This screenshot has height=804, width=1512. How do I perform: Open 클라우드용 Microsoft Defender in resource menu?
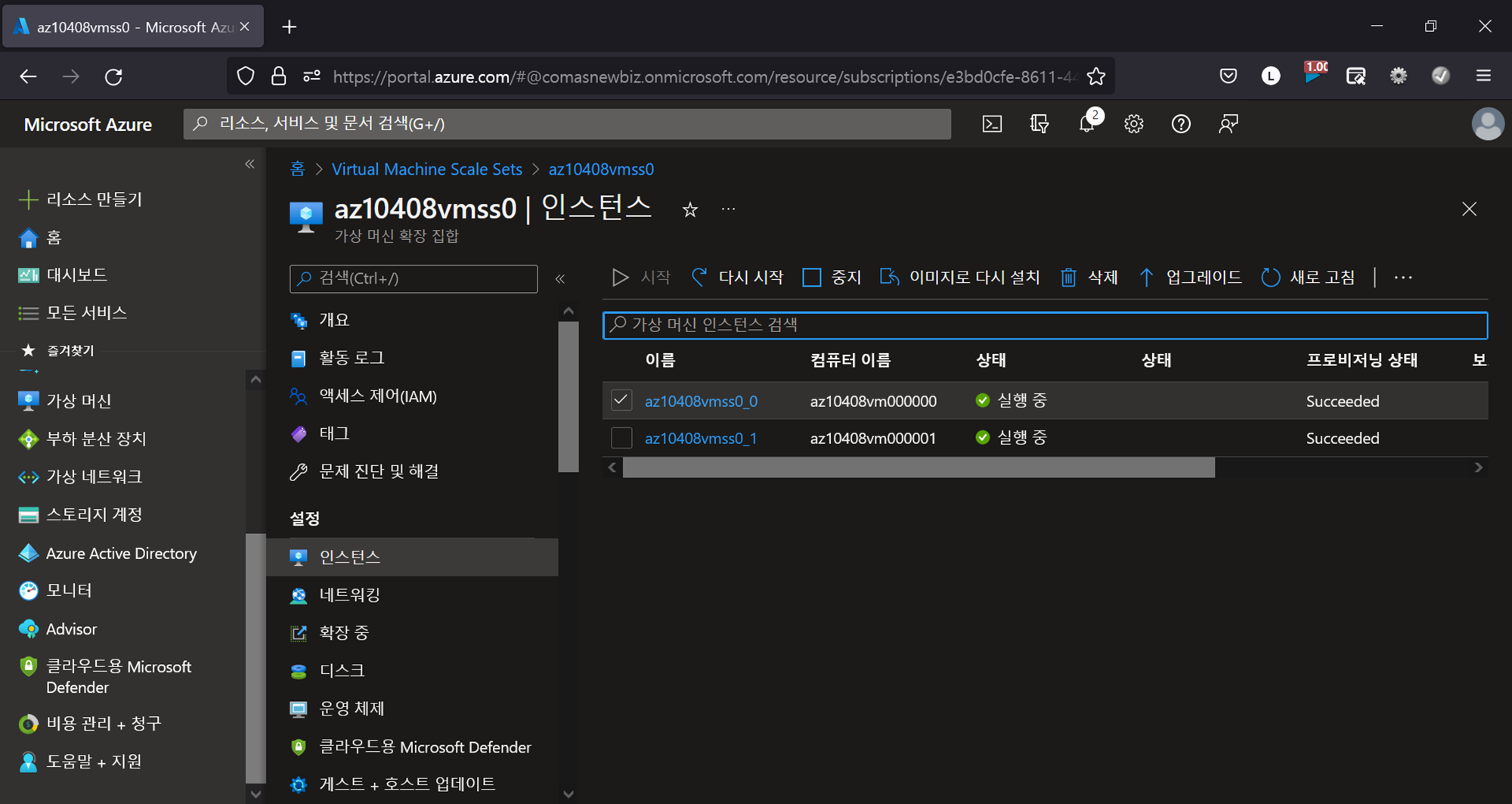pos(412,747)
